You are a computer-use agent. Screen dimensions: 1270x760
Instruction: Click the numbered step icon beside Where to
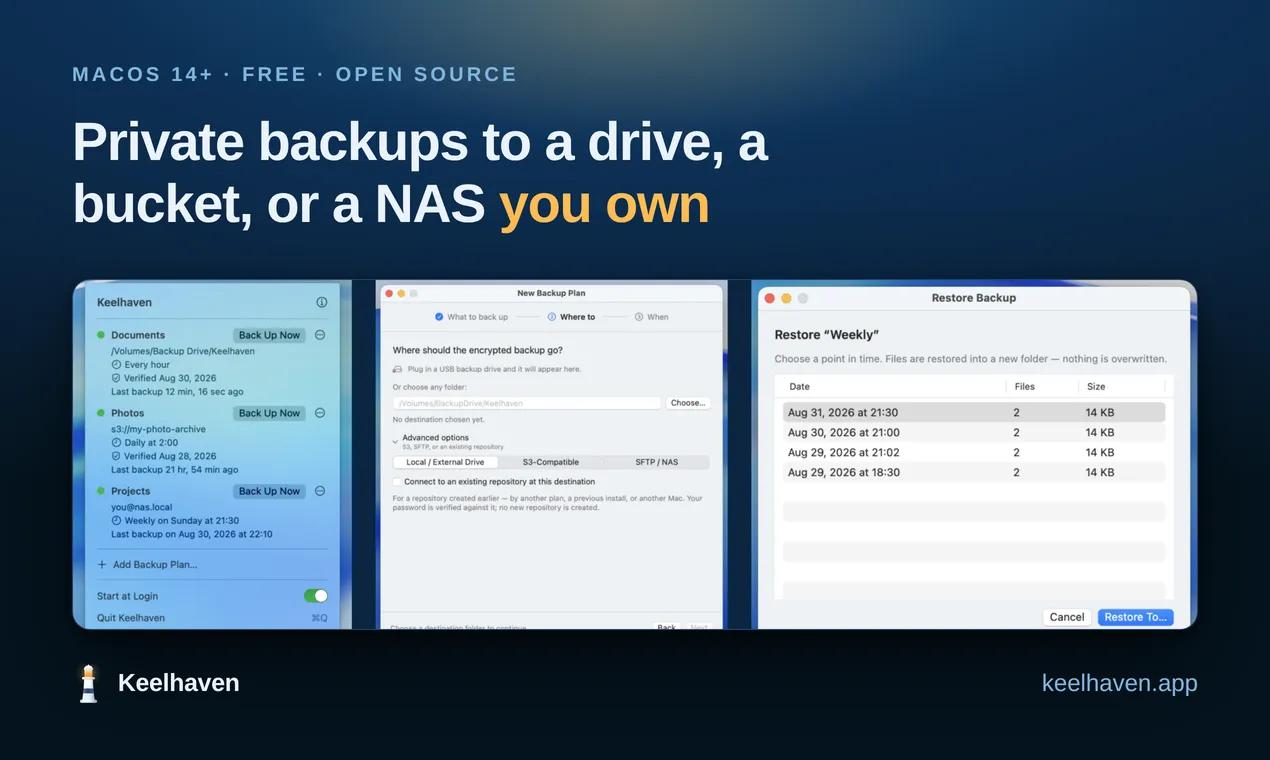551,317
